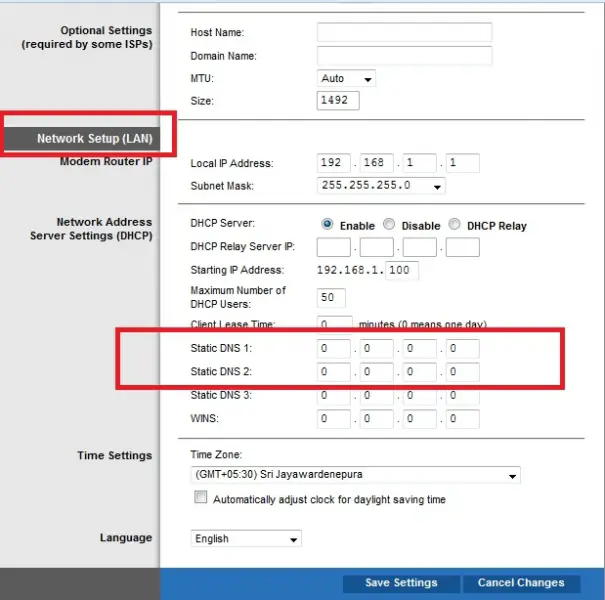Click Local IP Address third octet field
The height and width of the screenshot is (600, 605).
[420, 163]
